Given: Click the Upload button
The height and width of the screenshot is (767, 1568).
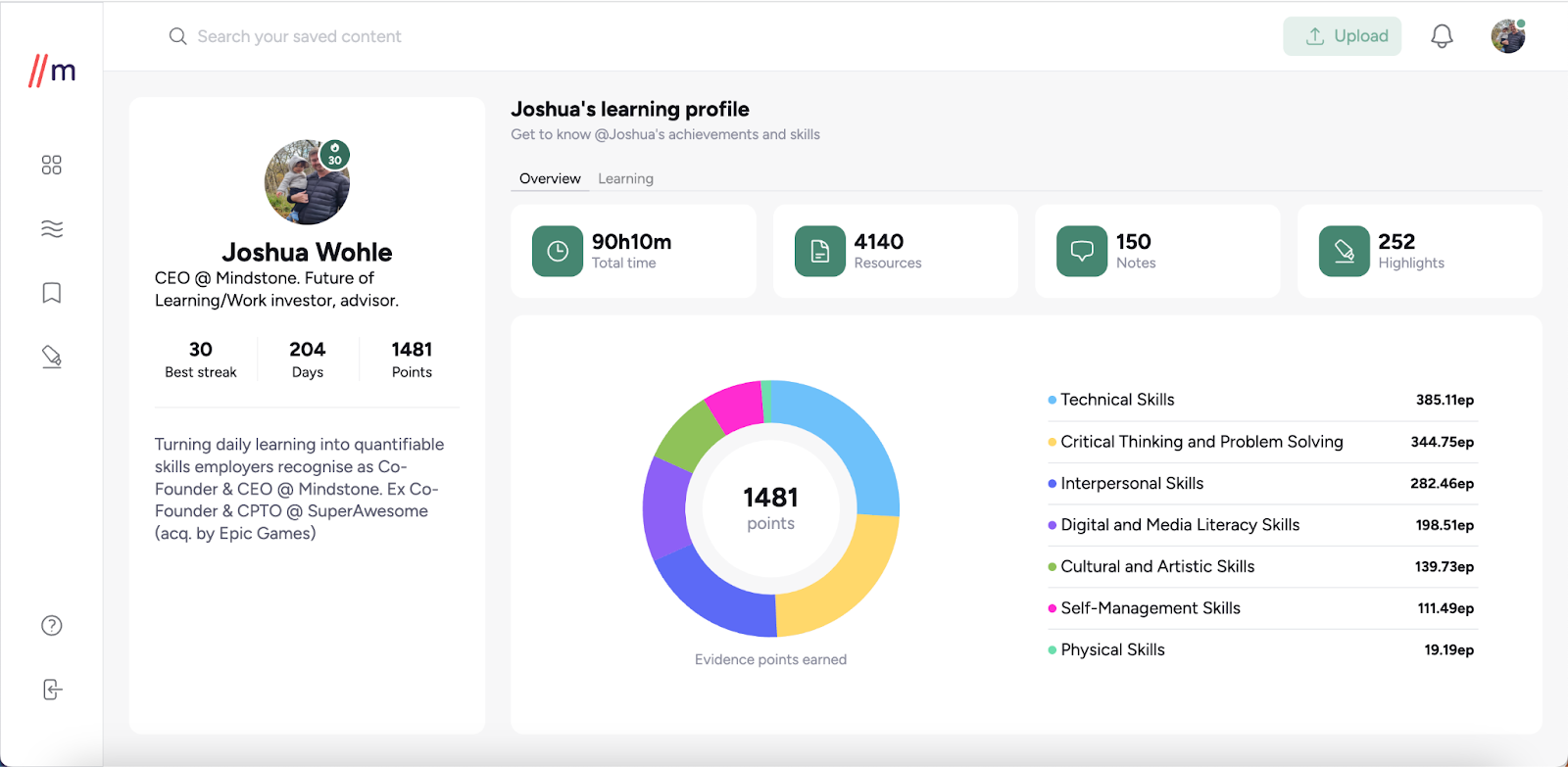Looking at the screenshot, I should click(x=1343, y=36).
